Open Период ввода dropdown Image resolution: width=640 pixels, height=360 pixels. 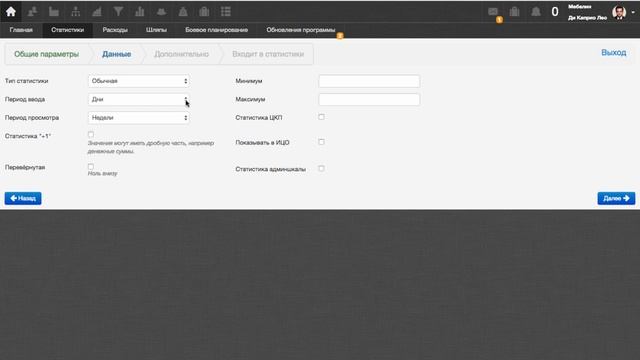coord(139,99)
